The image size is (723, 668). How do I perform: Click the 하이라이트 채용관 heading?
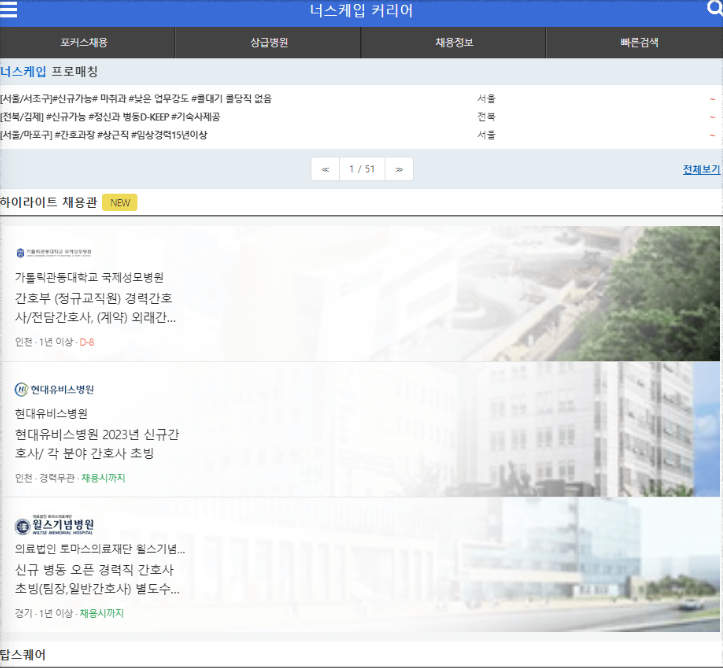[x=48, y=202]
